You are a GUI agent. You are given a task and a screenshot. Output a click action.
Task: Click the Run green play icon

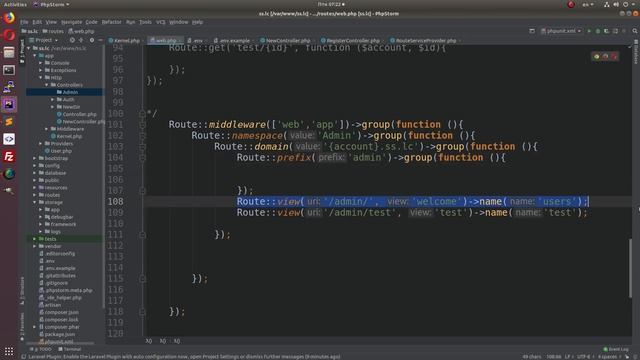click(589, 31)
